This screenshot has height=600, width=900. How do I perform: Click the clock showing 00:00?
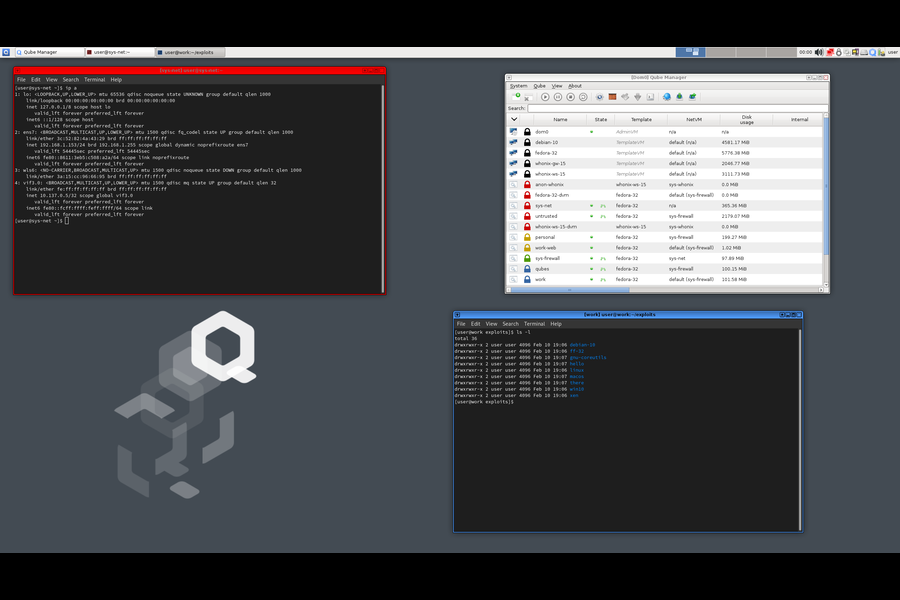click(x=805, y=52)
